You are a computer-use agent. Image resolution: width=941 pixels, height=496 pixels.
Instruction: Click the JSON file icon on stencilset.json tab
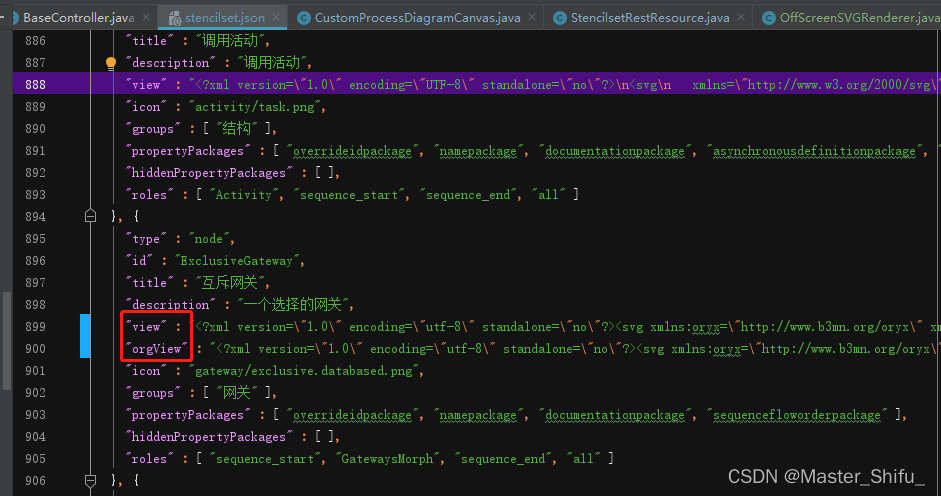tap(175, 18)
